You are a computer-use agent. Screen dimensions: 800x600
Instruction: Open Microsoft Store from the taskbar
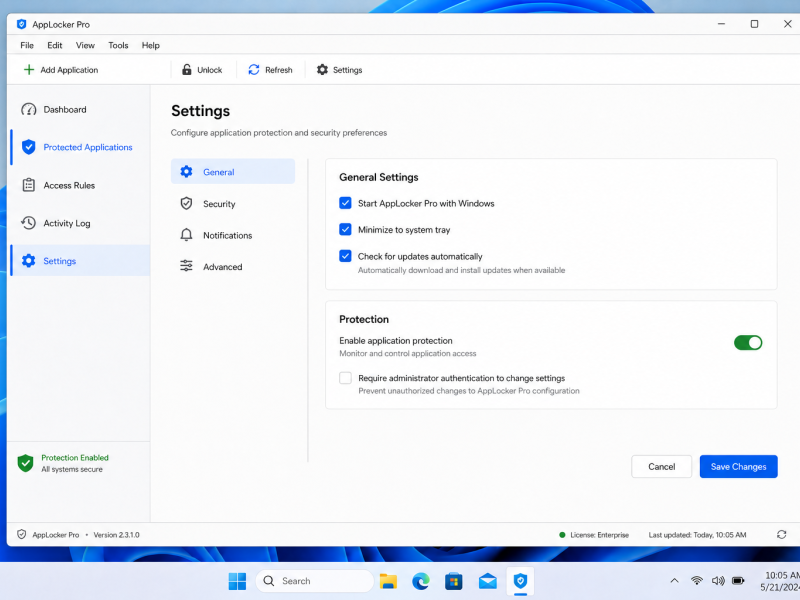point(454,581)
